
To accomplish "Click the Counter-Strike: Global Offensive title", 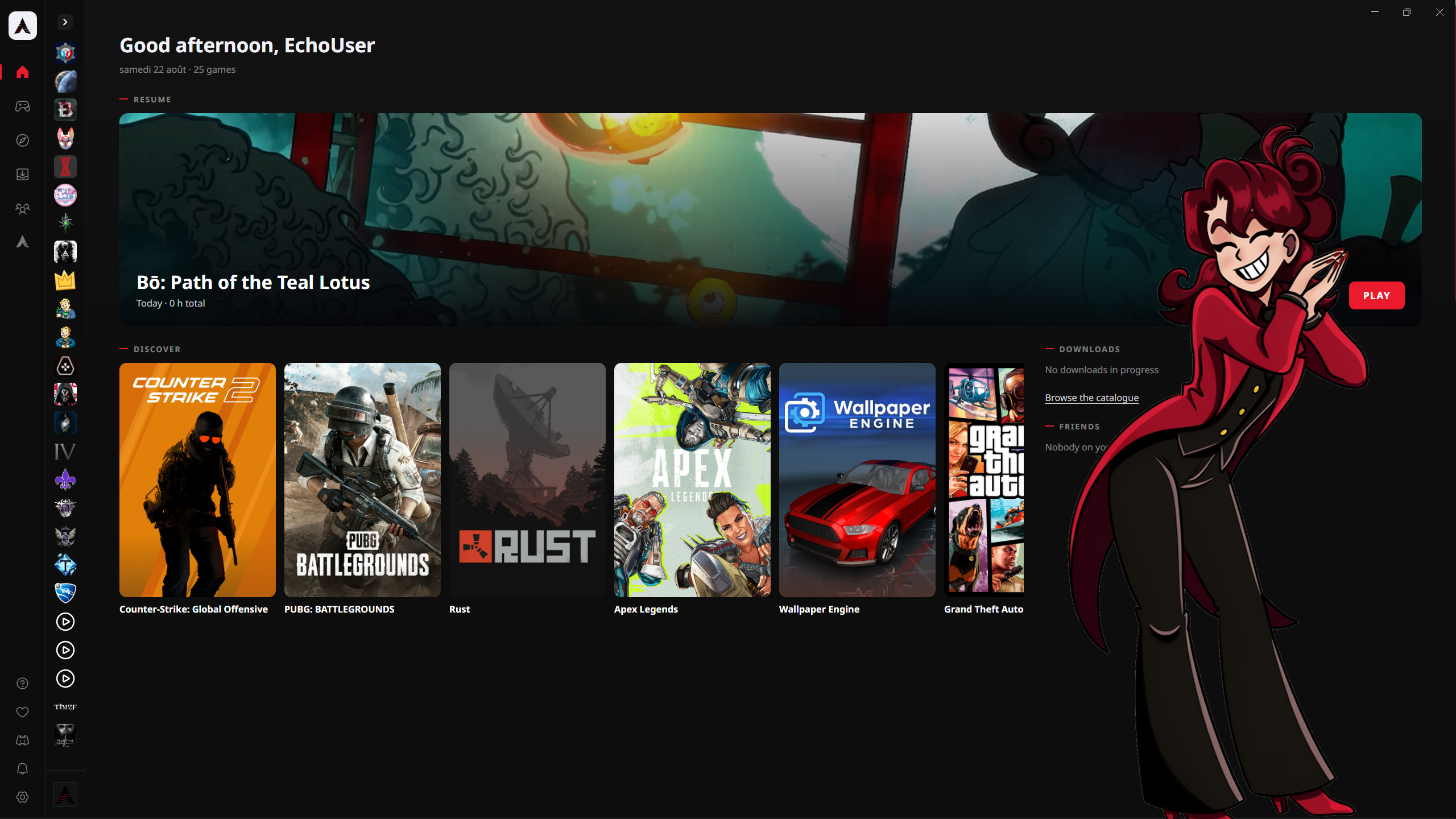I will tap(193, 609).
